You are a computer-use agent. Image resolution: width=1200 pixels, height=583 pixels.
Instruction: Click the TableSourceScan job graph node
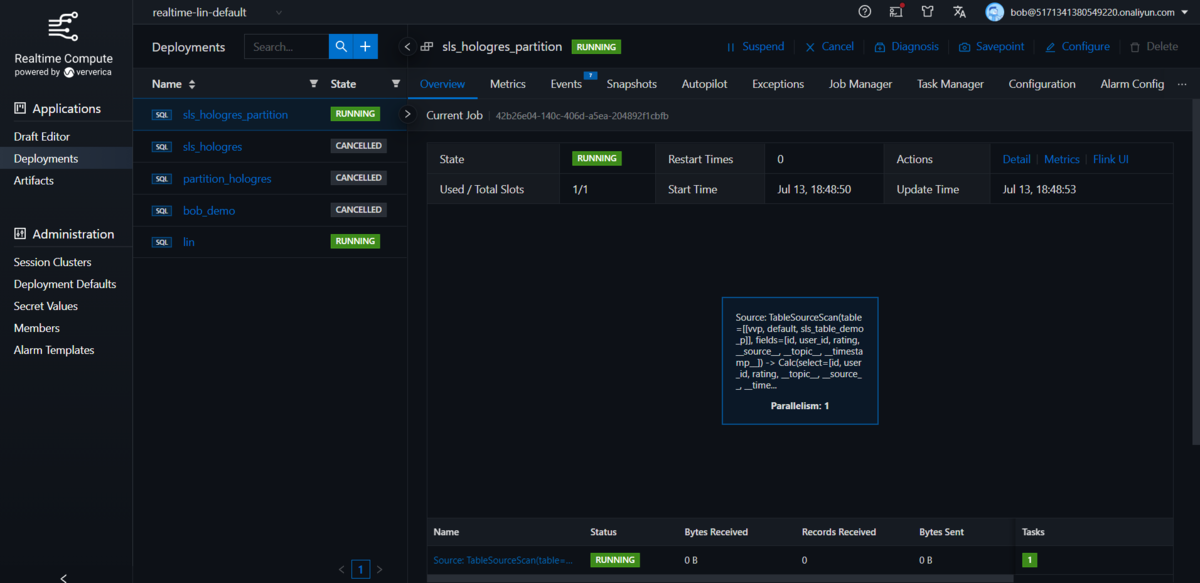point(800,361)
